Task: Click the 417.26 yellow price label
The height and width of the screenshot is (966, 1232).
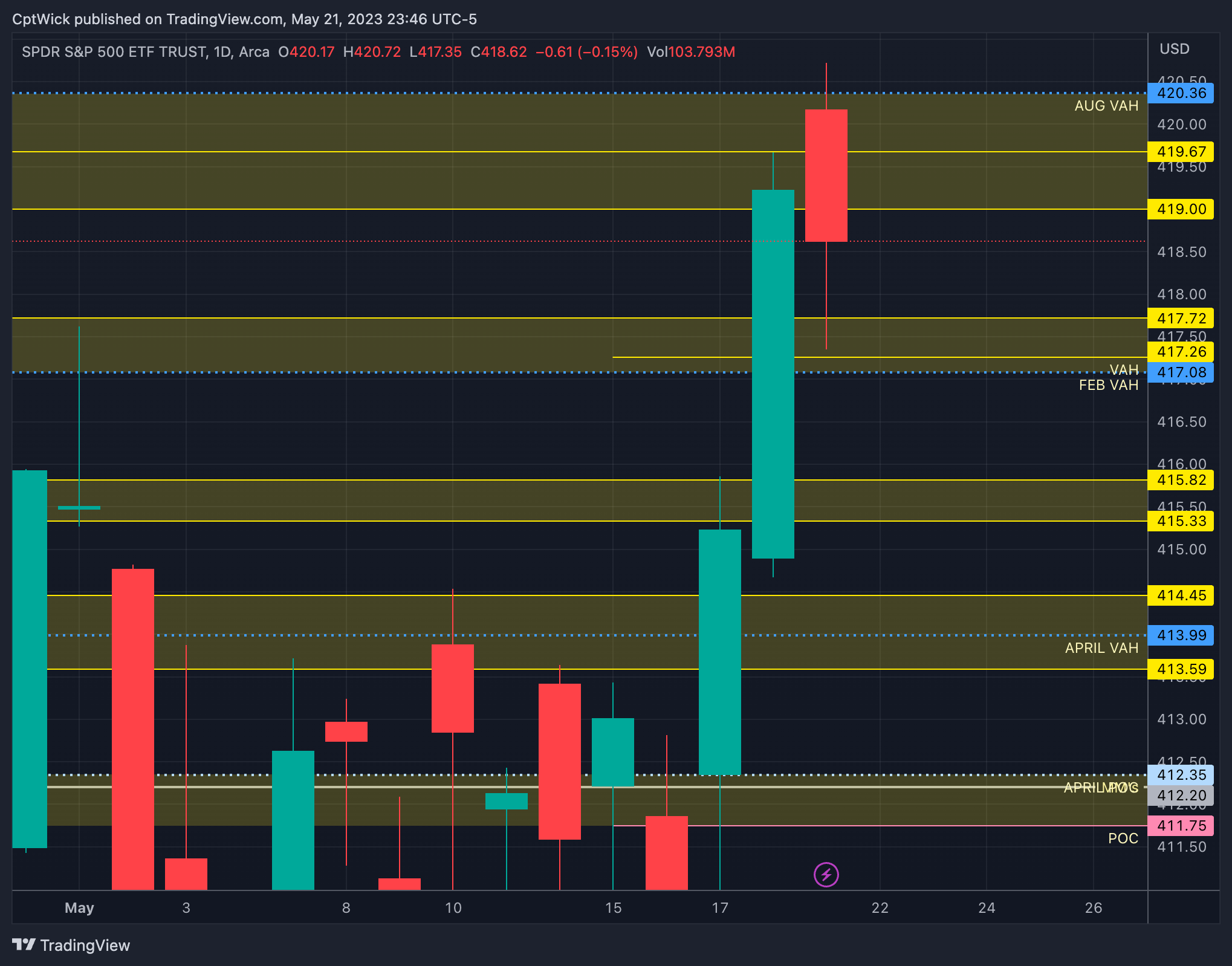Action: click(1181, 352)
